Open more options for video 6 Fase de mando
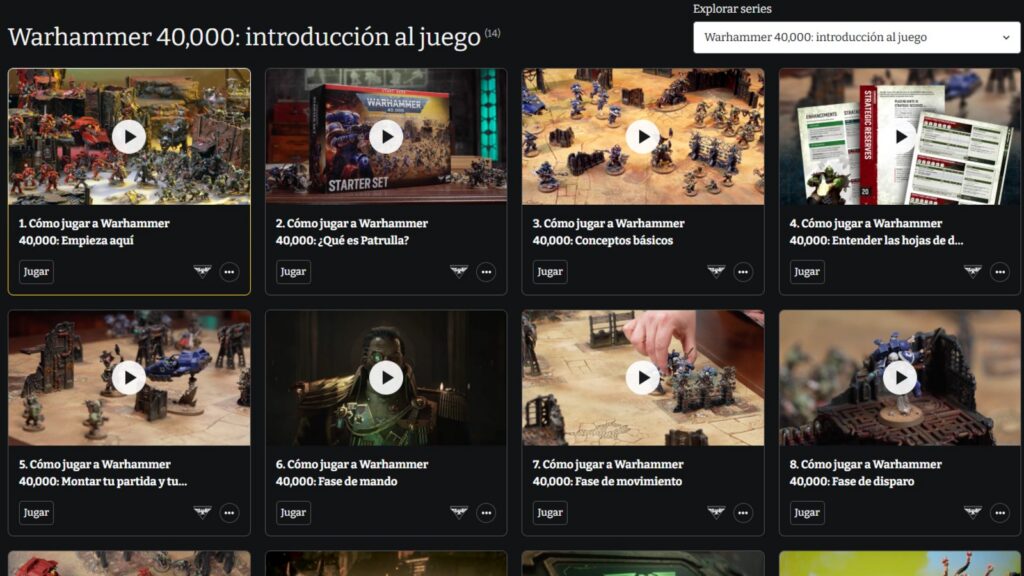1024x576 pixels. (486, 513)
